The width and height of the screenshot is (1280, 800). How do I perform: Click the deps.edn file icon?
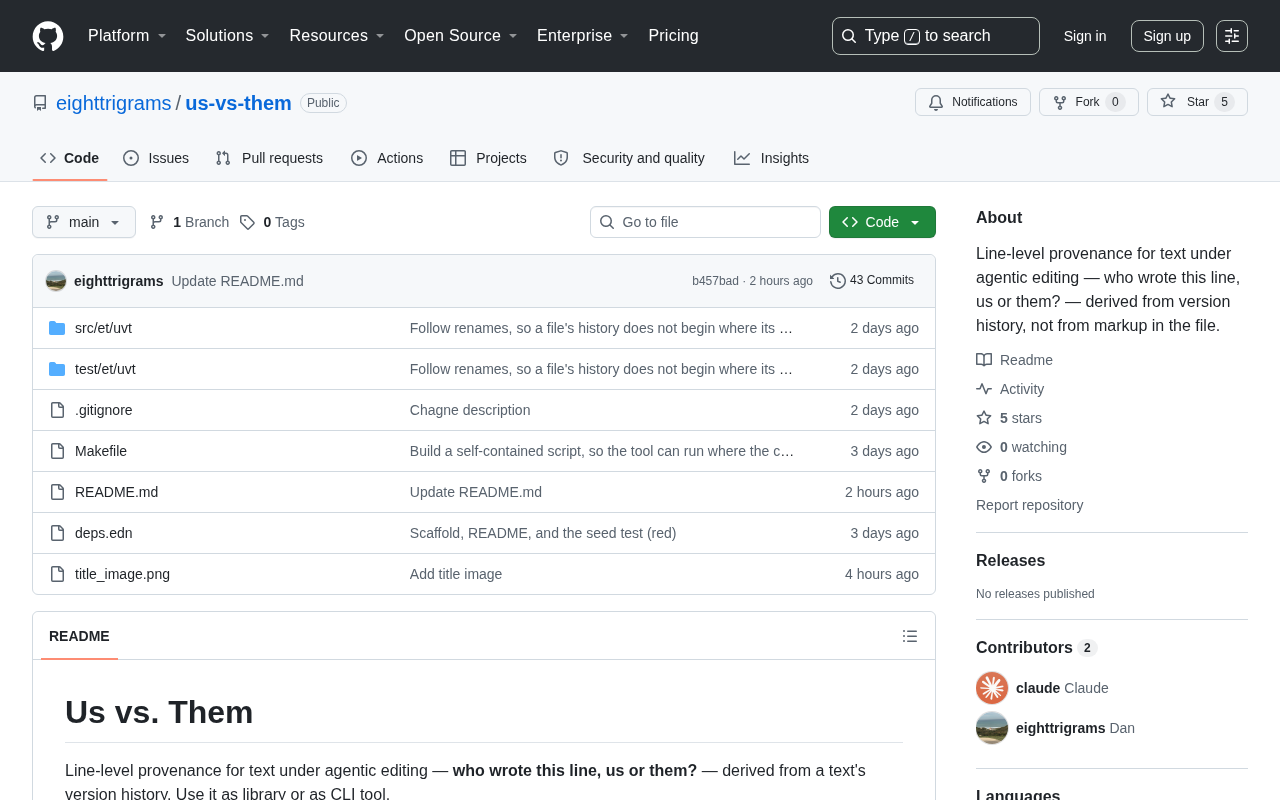click(57, 533)
